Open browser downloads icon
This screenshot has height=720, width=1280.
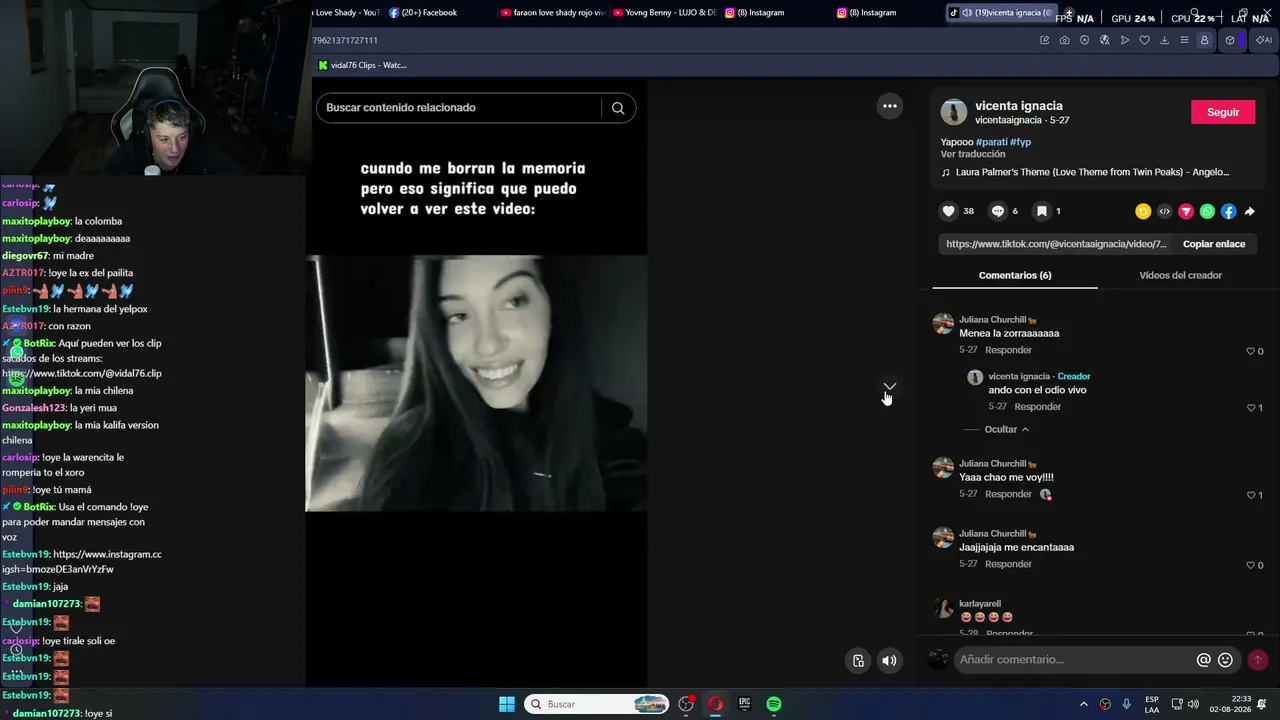click(x=1164, y=40)
